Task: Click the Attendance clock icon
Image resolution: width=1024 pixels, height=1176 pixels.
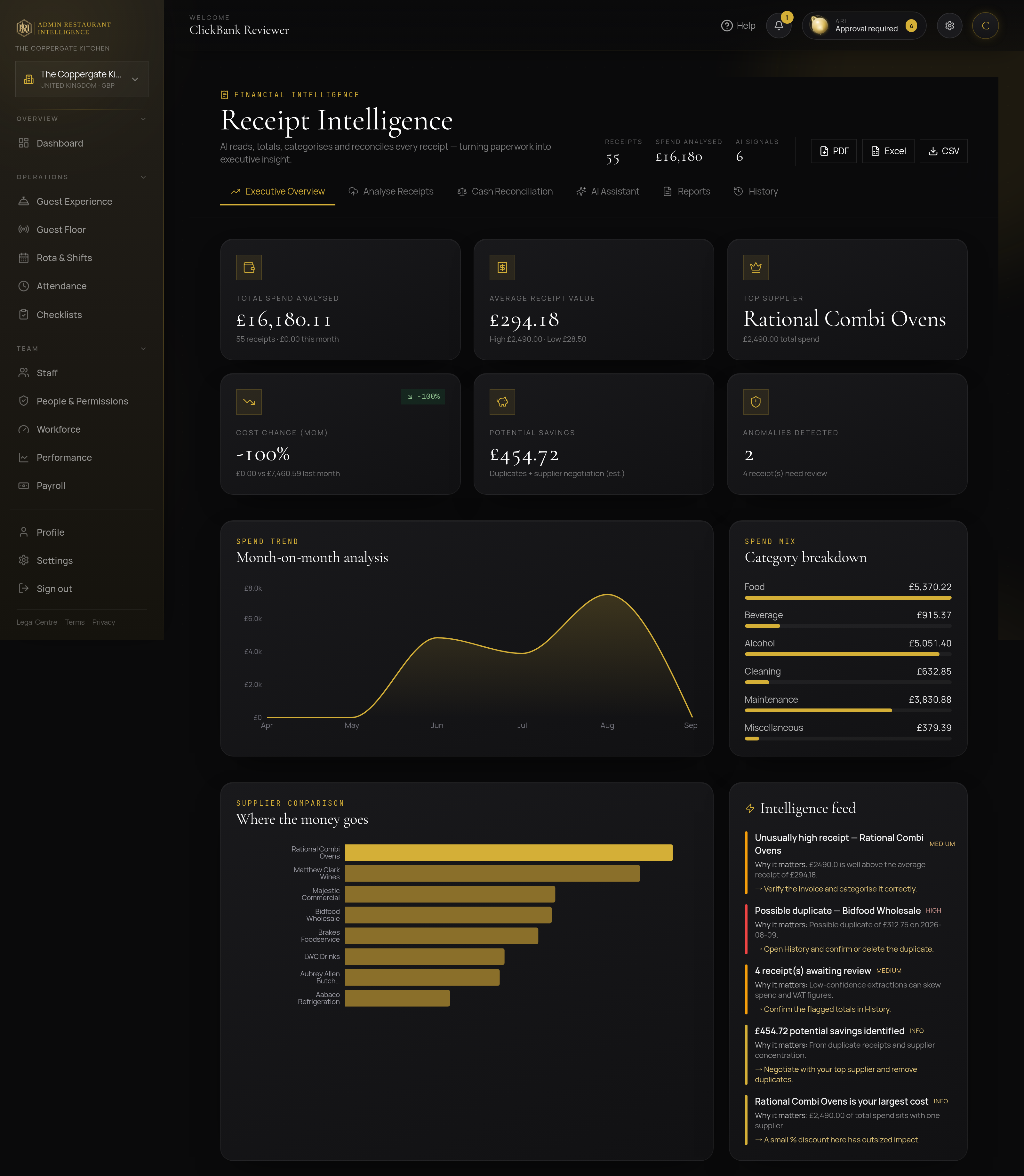Action: pyautogui.click(x=23, y=286)
